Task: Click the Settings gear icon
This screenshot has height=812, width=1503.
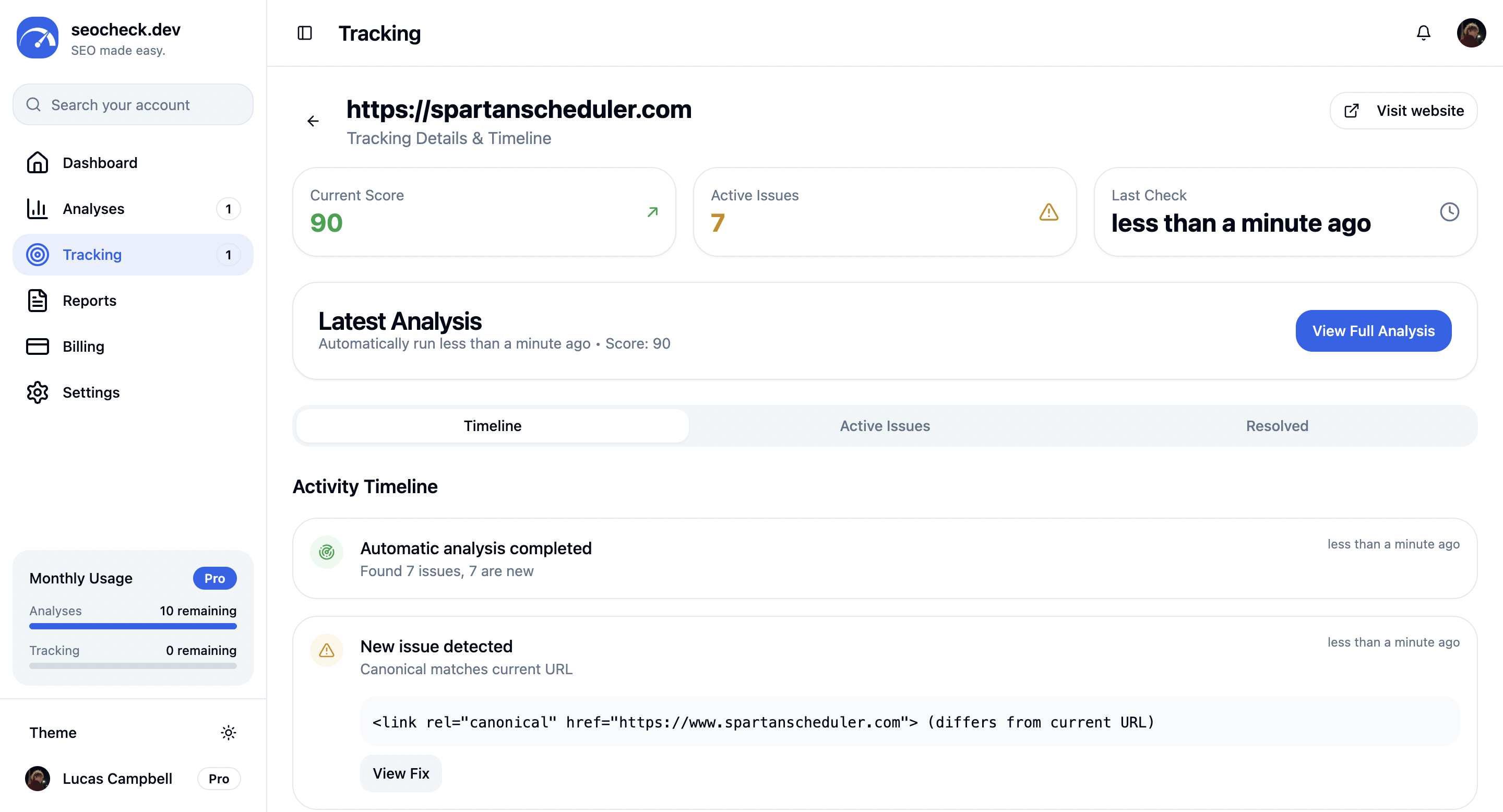Action: pyautogui.click(x=38, y=392)
